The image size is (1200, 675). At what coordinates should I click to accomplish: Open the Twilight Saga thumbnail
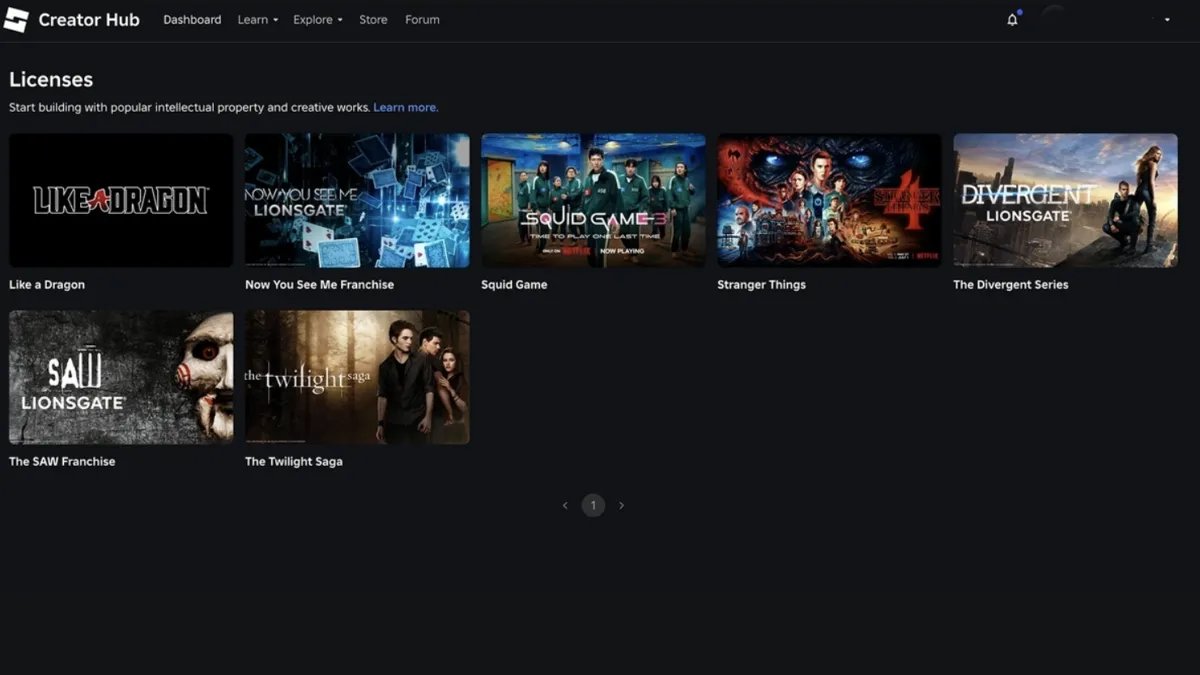pyautogui.click(x=357, y=377)
